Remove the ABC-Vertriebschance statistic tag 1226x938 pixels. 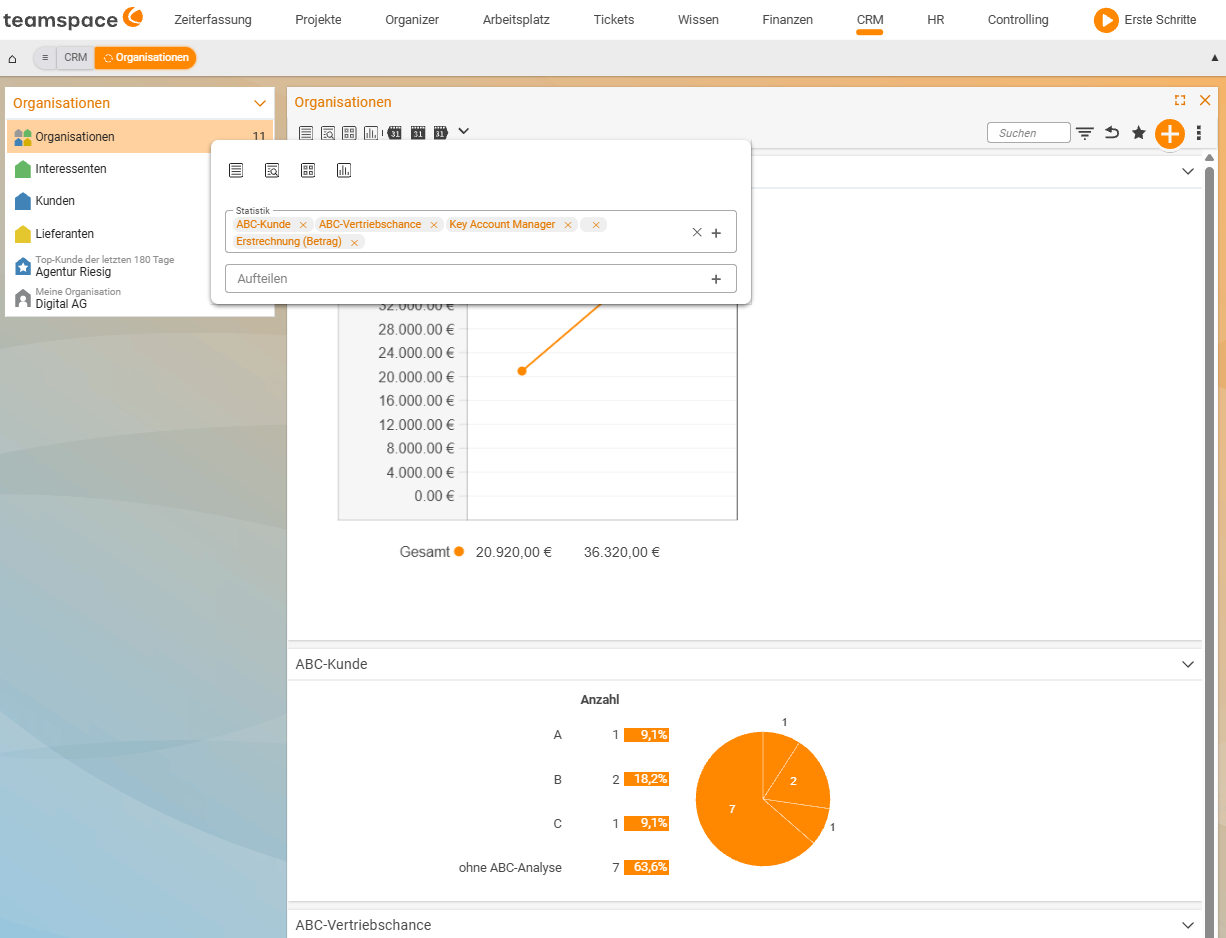coord(434,225)
